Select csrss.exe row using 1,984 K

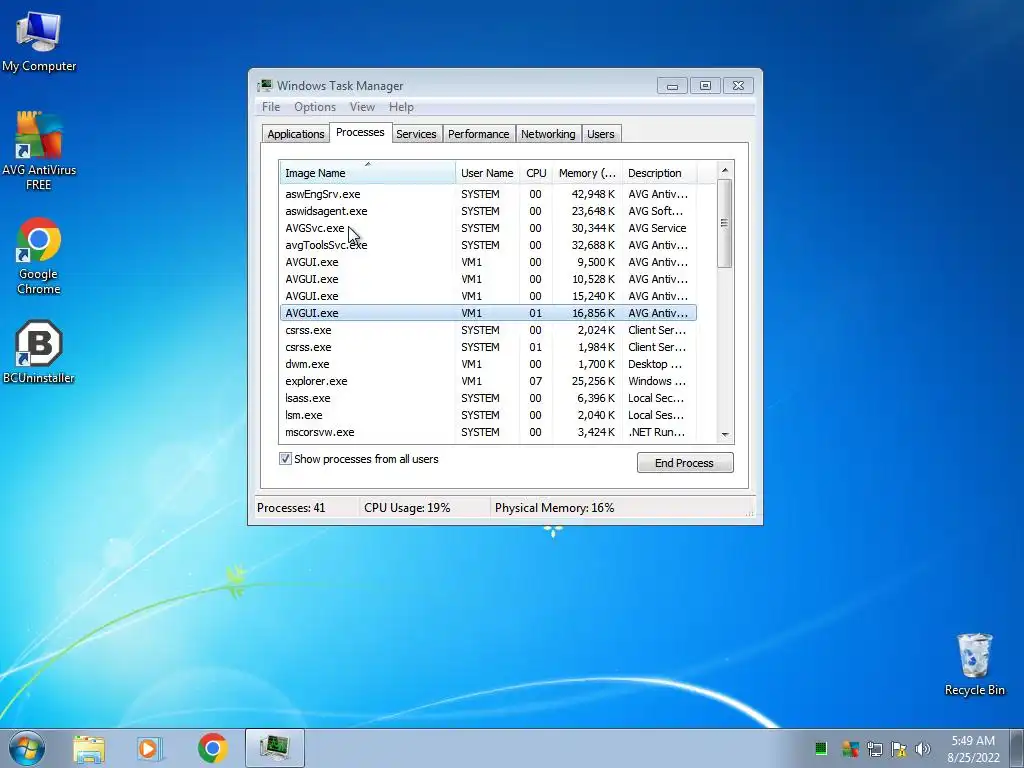[488, 347]
